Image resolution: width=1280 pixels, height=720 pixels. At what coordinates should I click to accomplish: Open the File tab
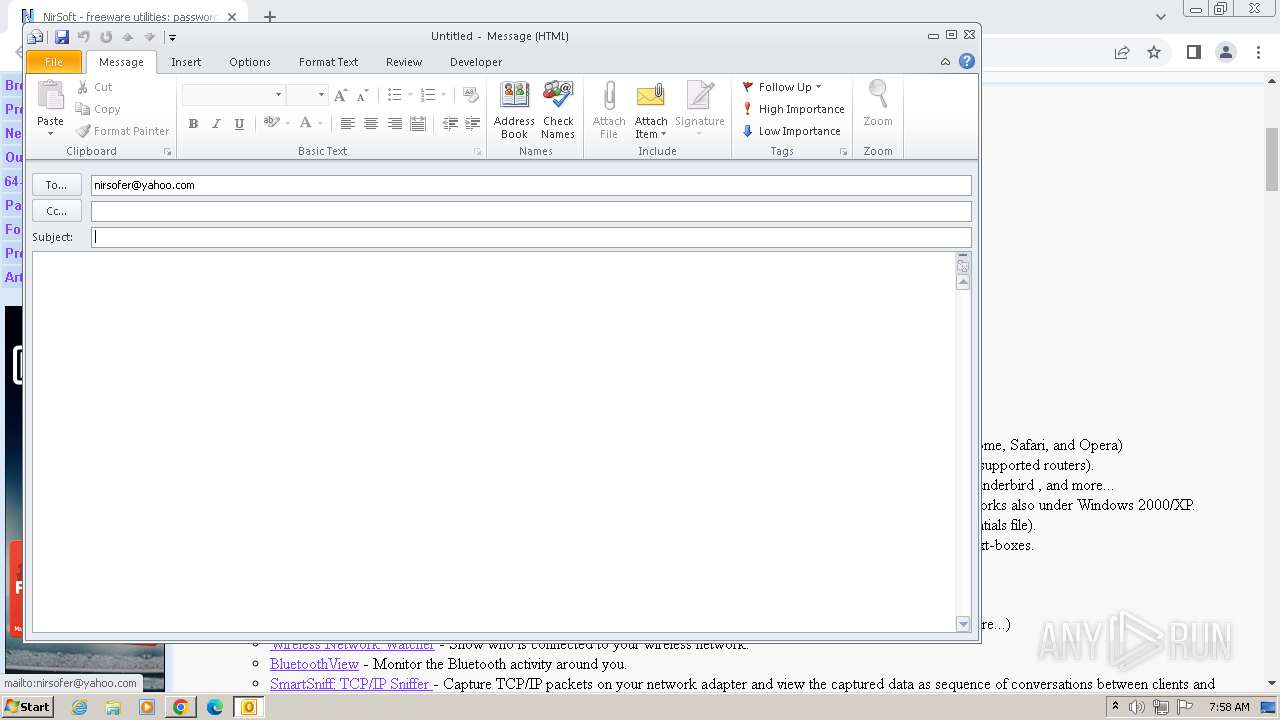point(54,62)
